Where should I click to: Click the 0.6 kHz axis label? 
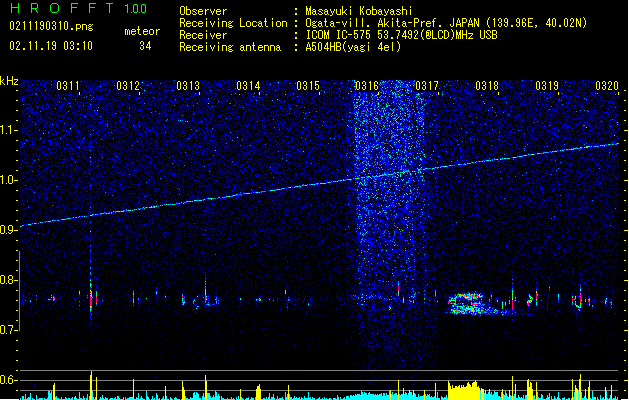pos(9,380)
